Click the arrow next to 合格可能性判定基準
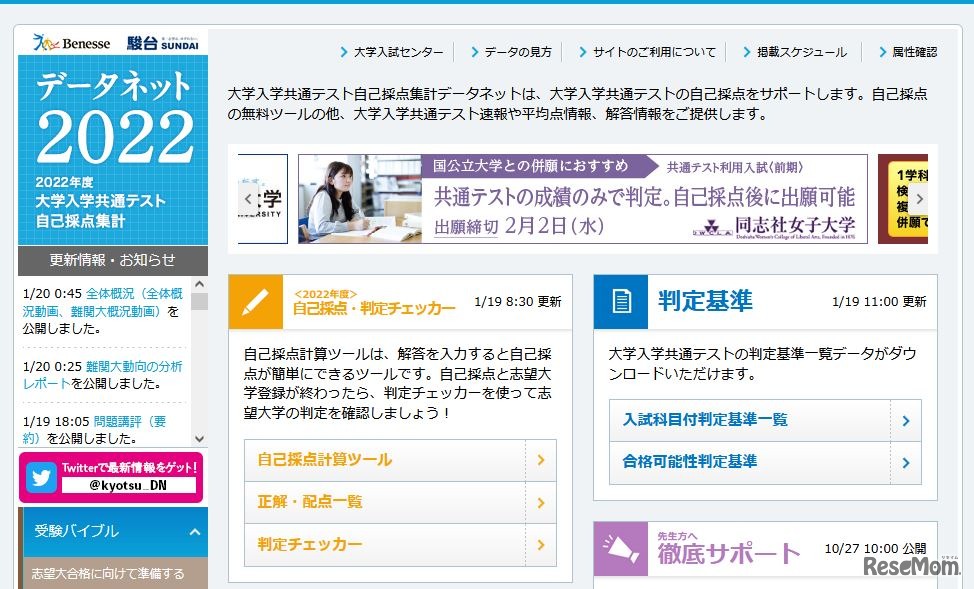This screenshot has height=589, width=974. [906, 462]
